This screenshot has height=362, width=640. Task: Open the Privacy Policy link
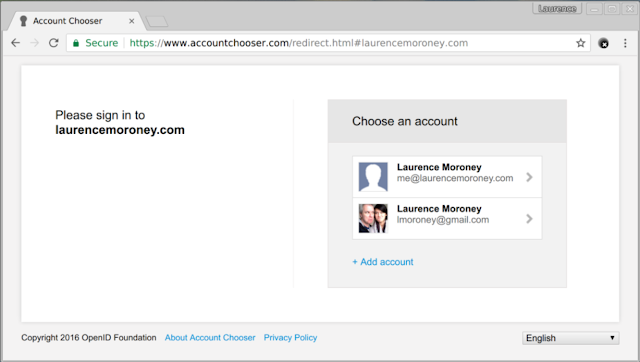point(290,338)
